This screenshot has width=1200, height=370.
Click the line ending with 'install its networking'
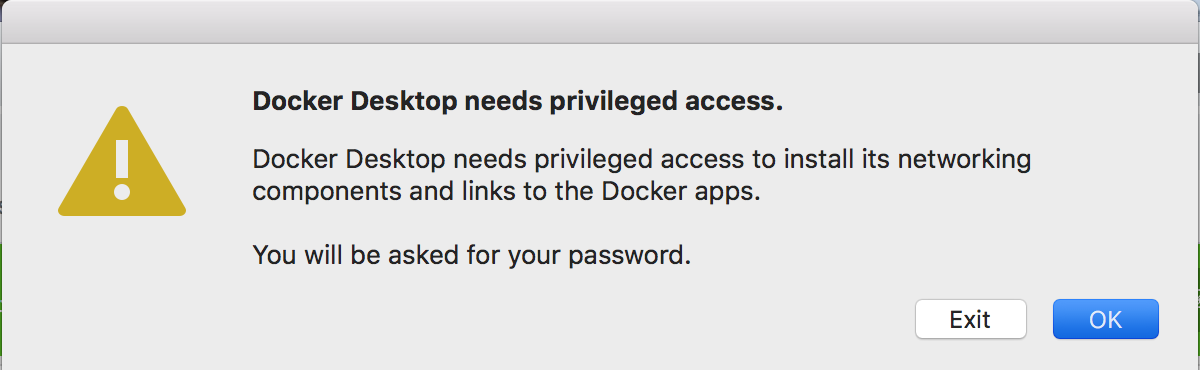coord(641,160)
